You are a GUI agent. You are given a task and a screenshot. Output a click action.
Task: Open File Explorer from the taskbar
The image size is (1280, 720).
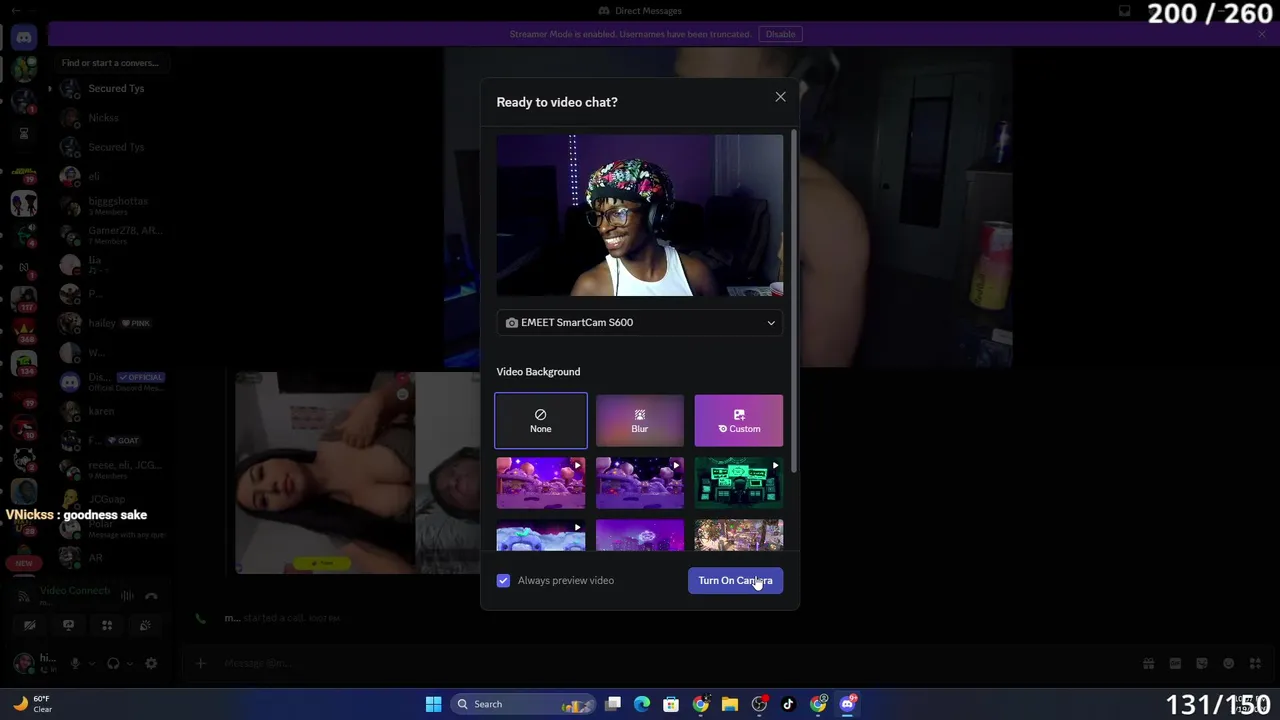(730, 704)
